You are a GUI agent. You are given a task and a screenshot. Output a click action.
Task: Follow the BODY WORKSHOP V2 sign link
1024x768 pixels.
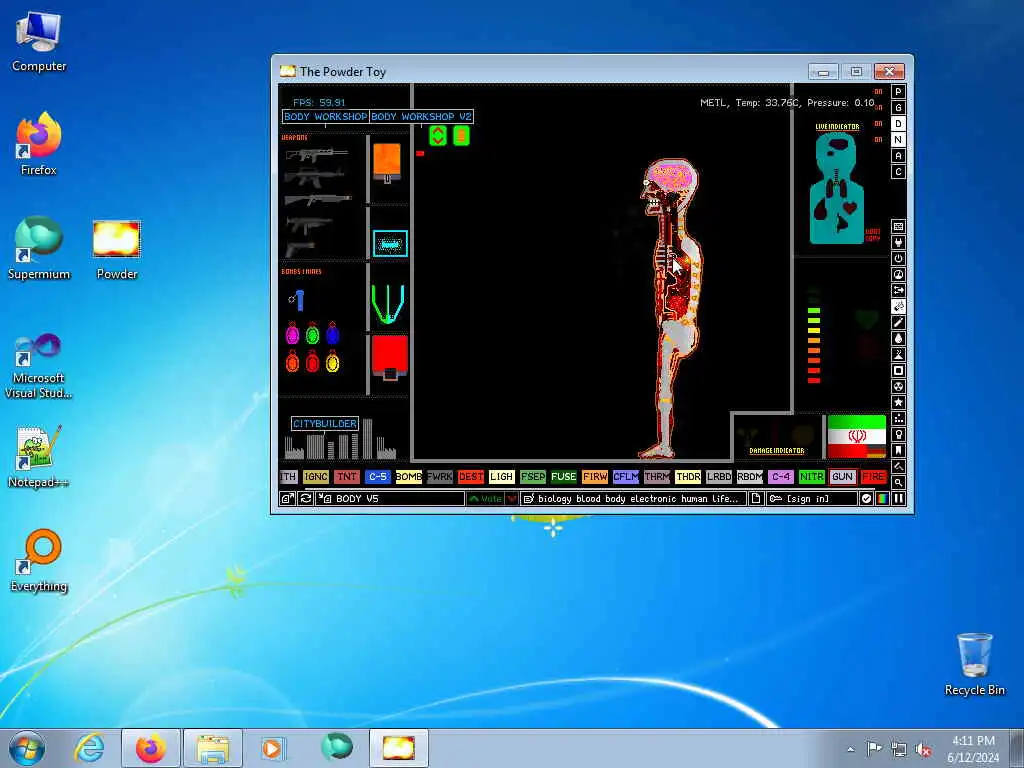(421, 116)
